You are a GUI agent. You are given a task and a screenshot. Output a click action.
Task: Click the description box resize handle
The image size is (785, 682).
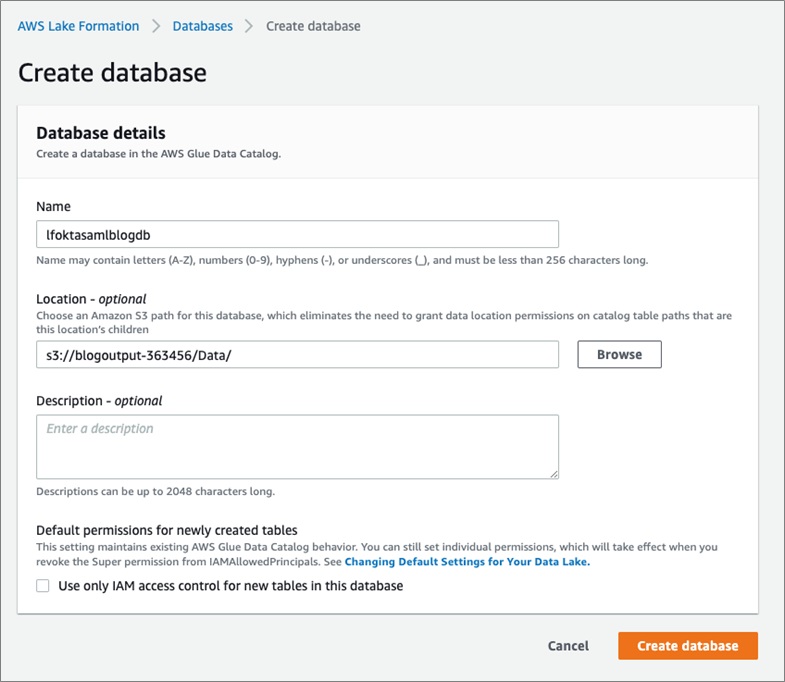[x=554, y=474]
